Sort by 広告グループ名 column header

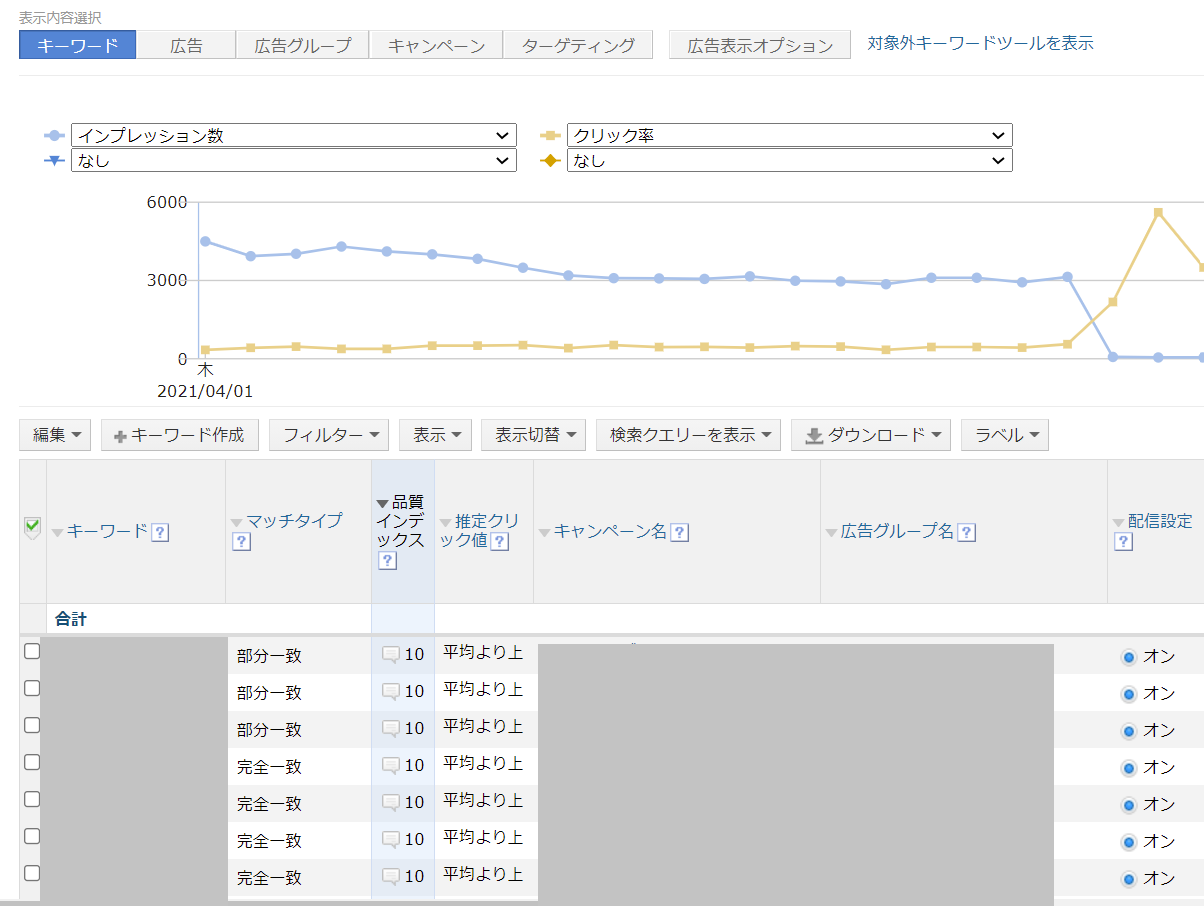tap(897, 532)
